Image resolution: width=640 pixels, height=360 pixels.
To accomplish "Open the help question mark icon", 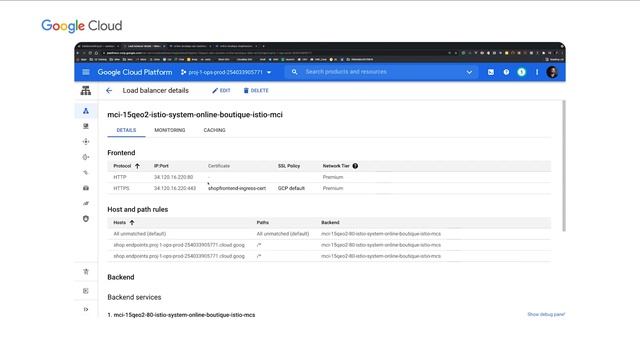I will click(x=506, y=72).
